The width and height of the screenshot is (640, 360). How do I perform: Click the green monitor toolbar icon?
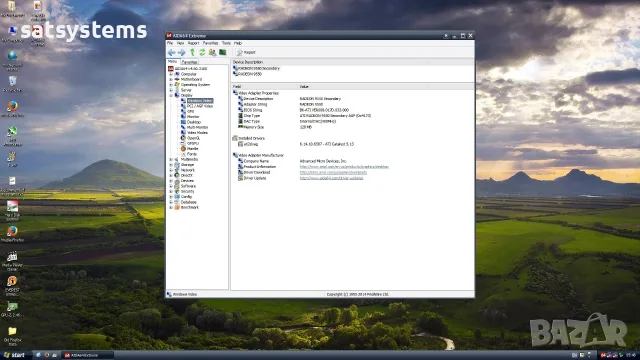[x=222, y=52]
